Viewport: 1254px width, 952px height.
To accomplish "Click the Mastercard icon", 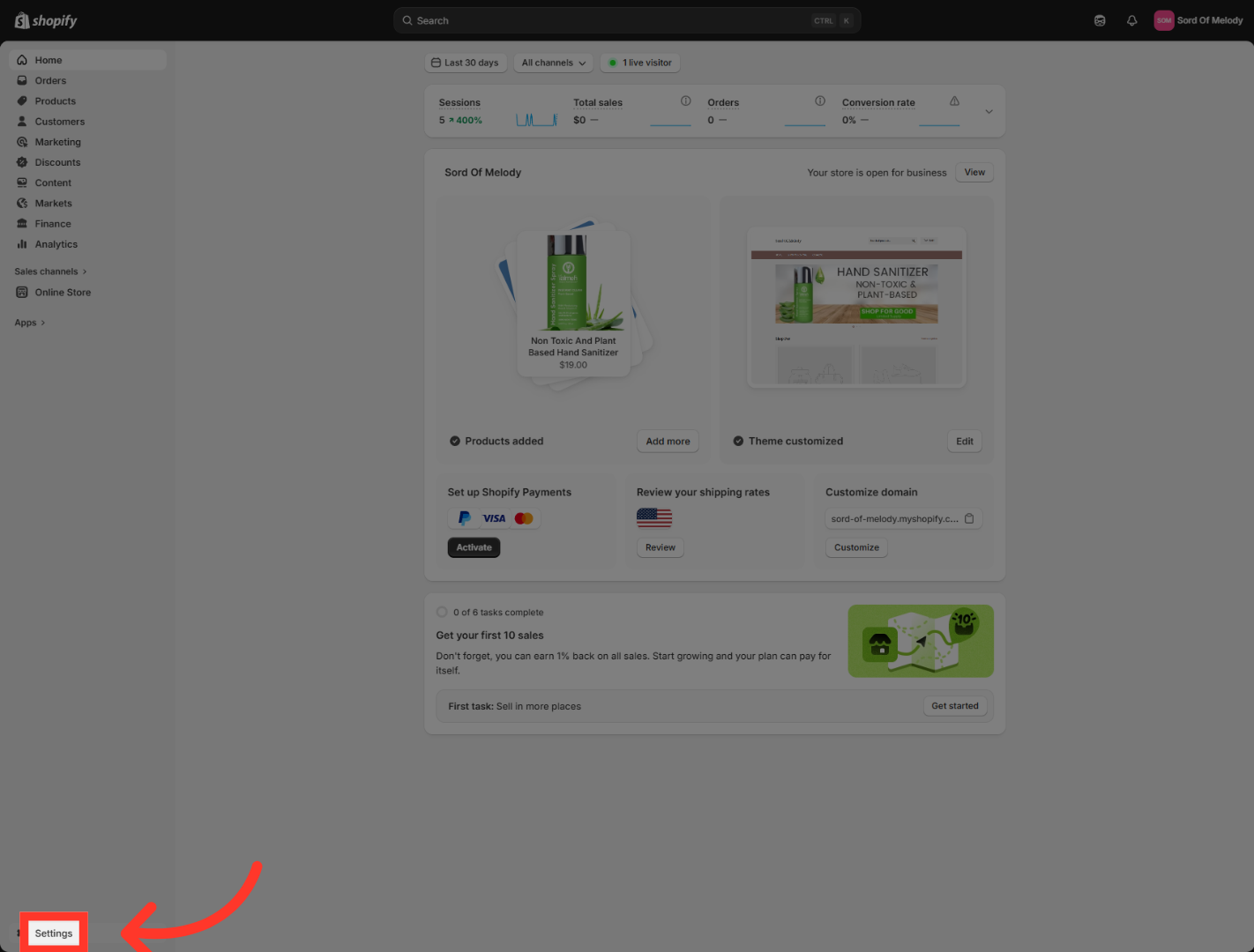I will coord(524,518).
